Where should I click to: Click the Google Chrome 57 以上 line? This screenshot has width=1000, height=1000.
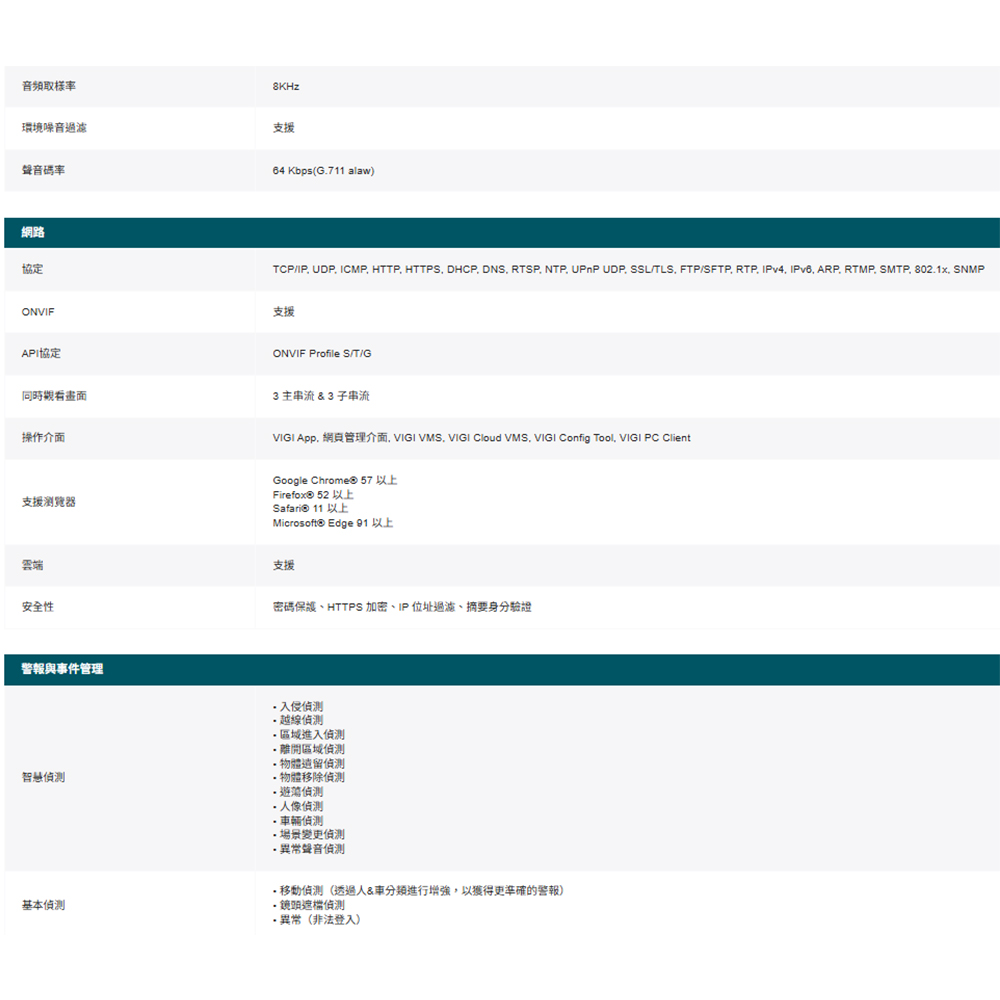tap(335, 481)
